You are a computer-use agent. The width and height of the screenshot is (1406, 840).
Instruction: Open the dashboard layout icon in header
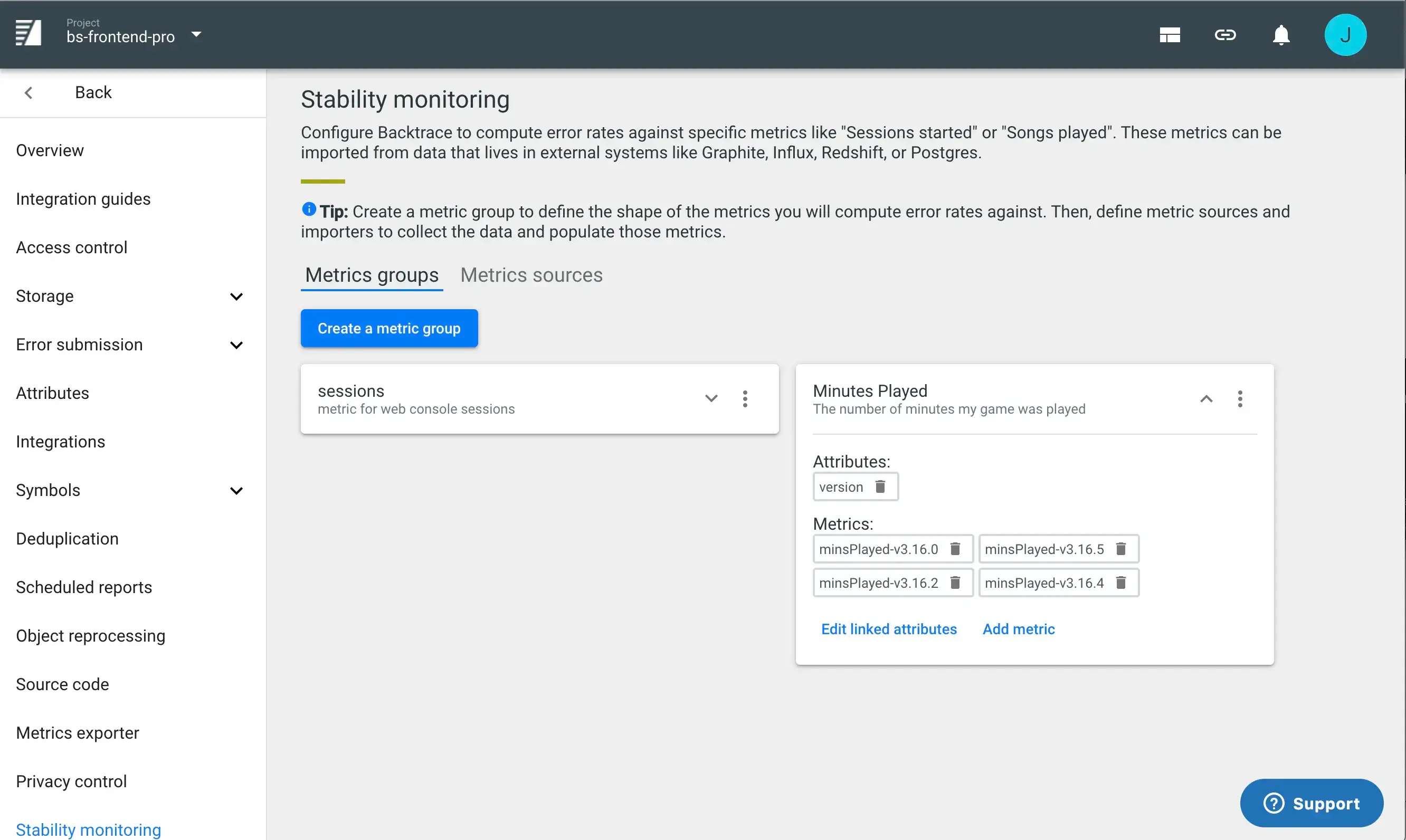tap(1170, 35)
